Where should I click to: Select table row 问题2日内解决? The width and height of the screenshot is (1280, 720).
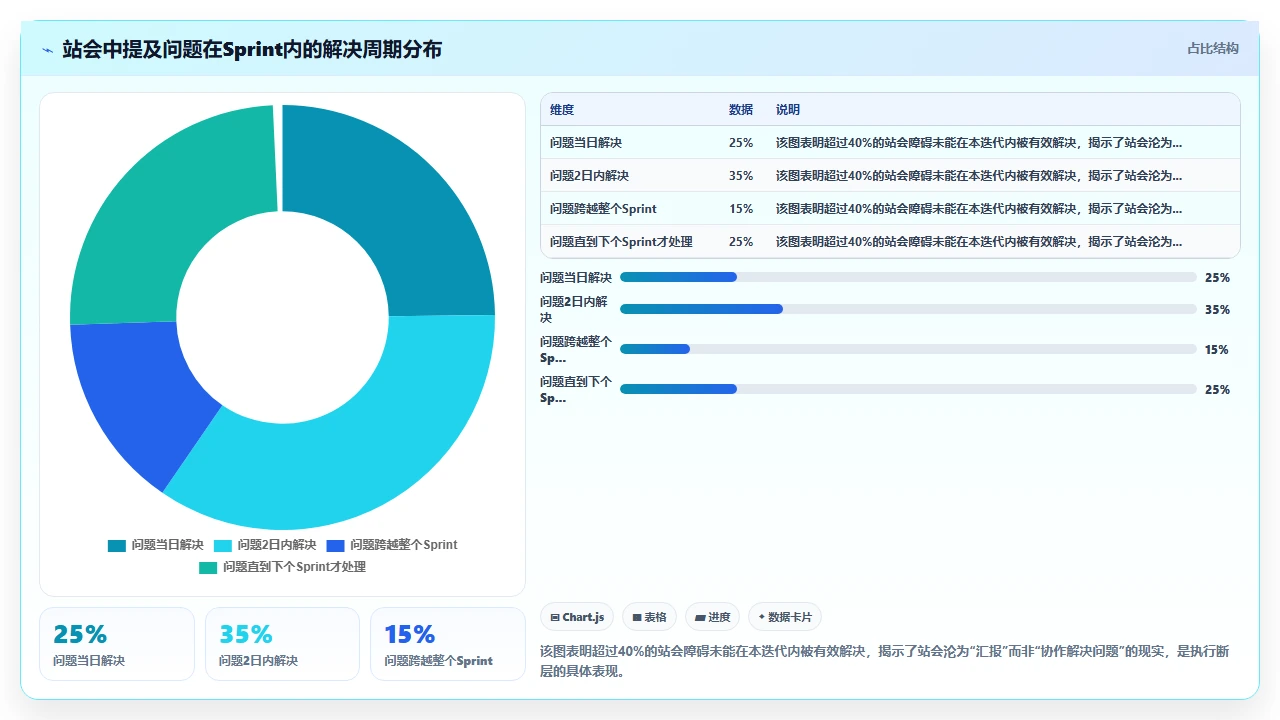pyautogui.click(x=890, y=175)
